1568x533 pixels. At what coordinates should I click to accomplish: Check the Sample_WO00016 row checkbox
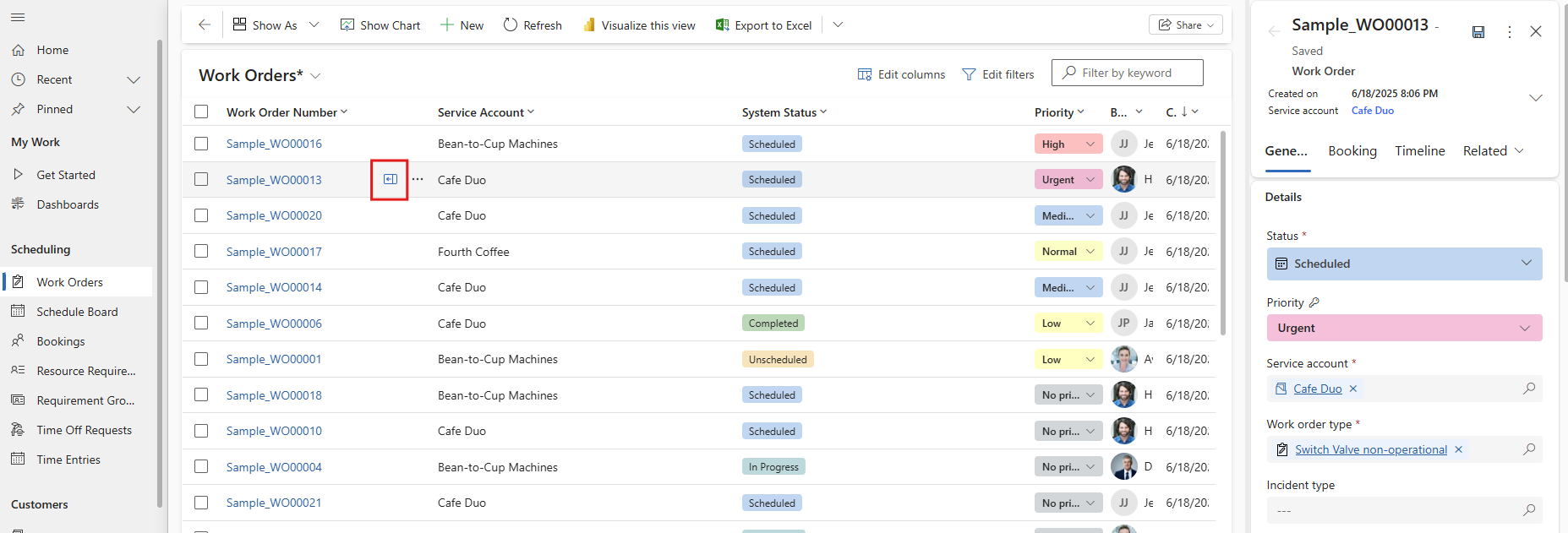[x=201, y=144]
